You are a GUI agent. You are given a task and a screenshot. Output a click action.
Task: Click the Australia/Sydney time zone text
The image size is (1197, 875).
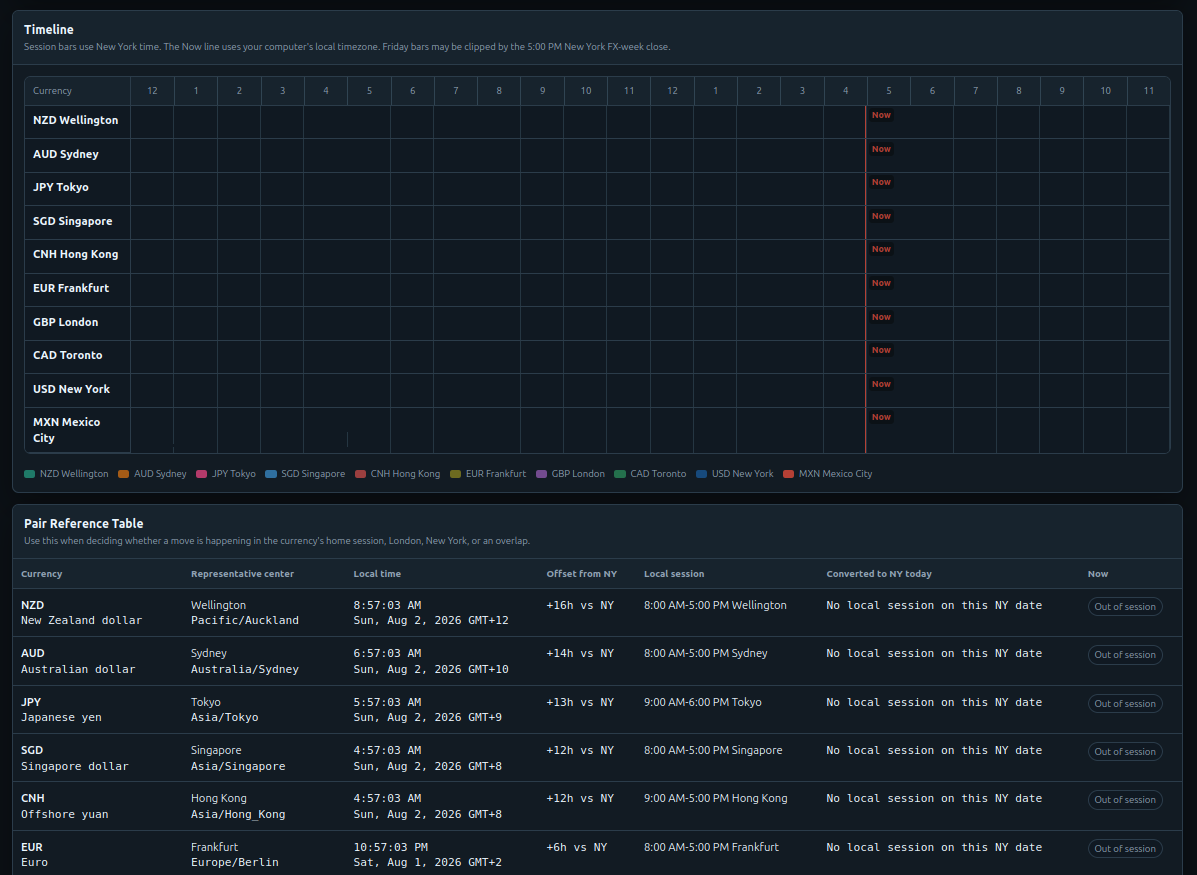coord(245,670)
